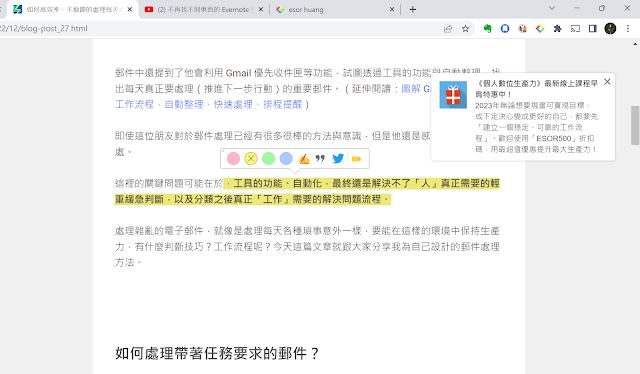Click the share page icon in address bar
Viewport: 640px width, 374px height.
tap(448, 29)
